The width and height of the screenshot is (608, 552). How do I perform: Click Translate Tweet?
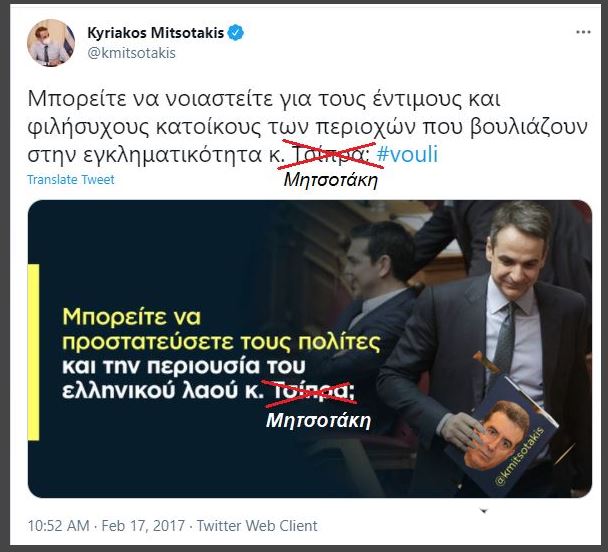point(71,180)
